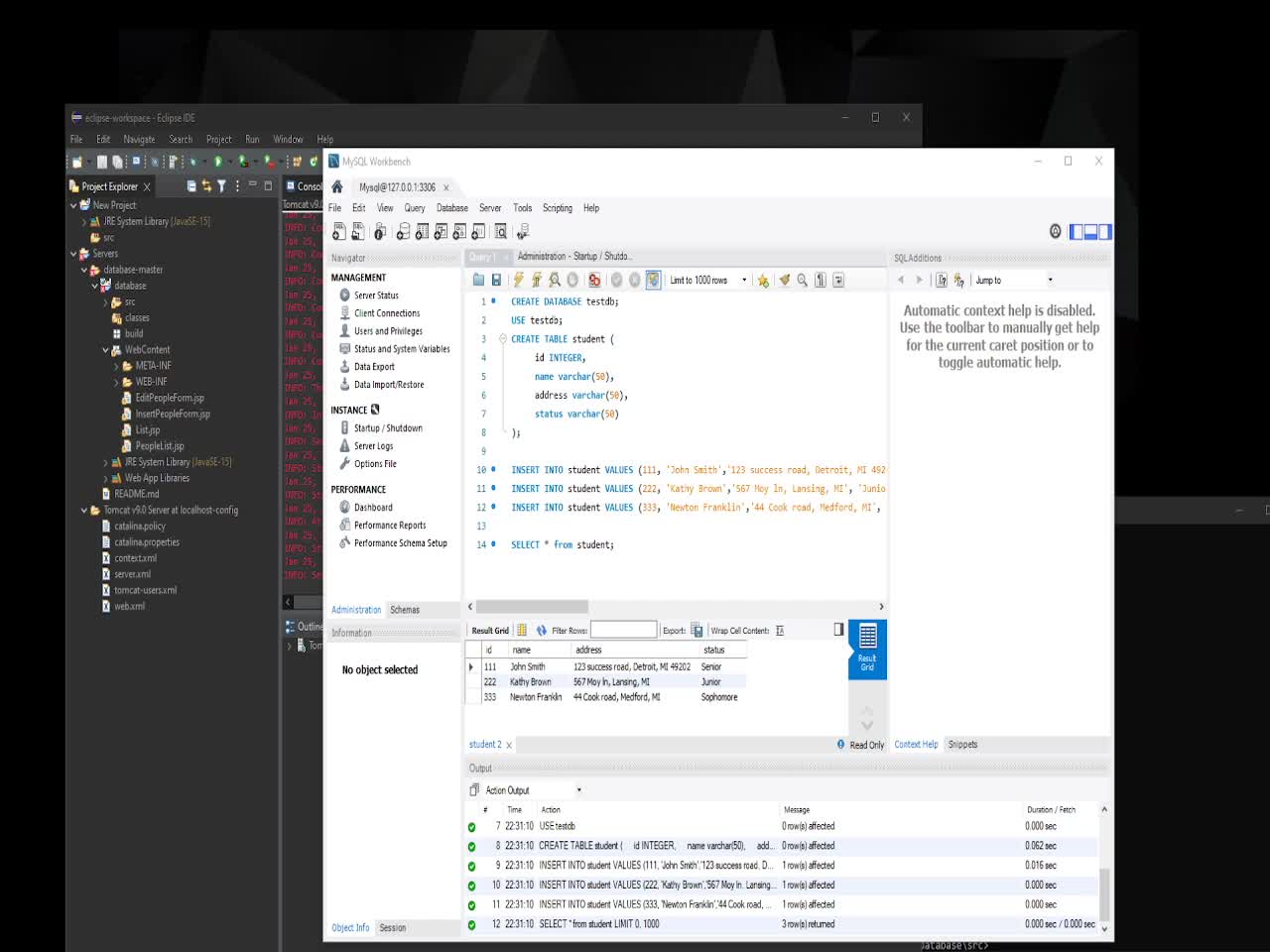Collapse the Tomcat v9.0 Server config node

pos(84,511)
